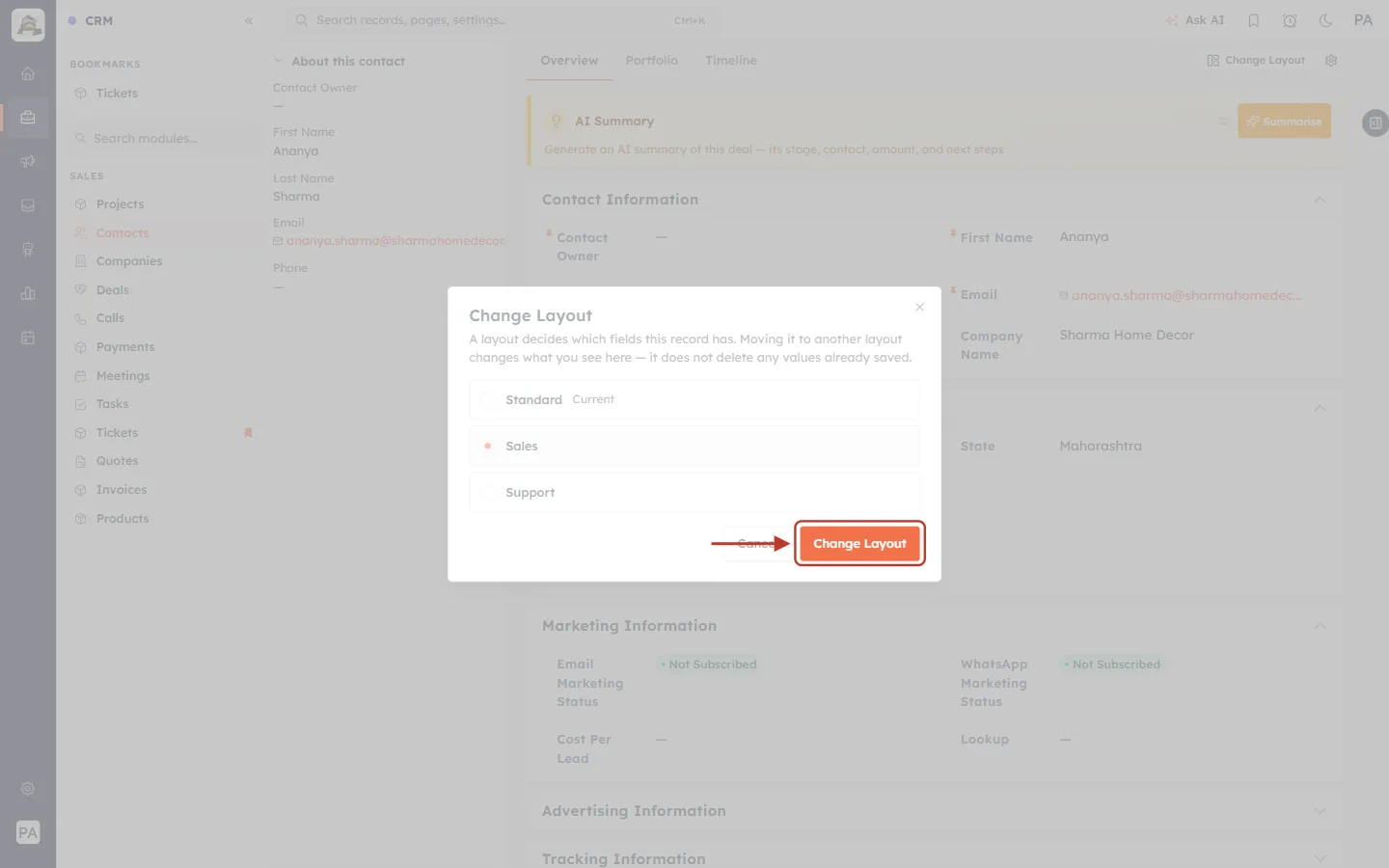
Task: Click the global search records field
Action: click(501, 20)
